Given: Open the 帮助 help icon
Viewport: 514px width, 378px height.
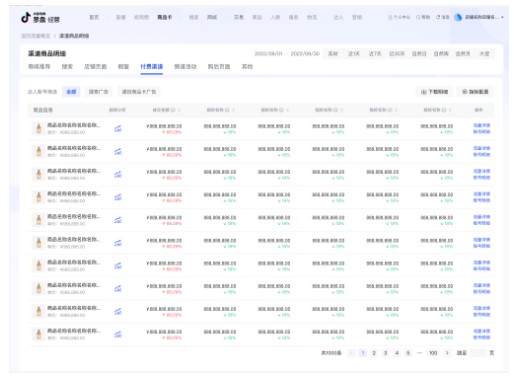Looking at the screenshot, I should [x=423, y=17].
